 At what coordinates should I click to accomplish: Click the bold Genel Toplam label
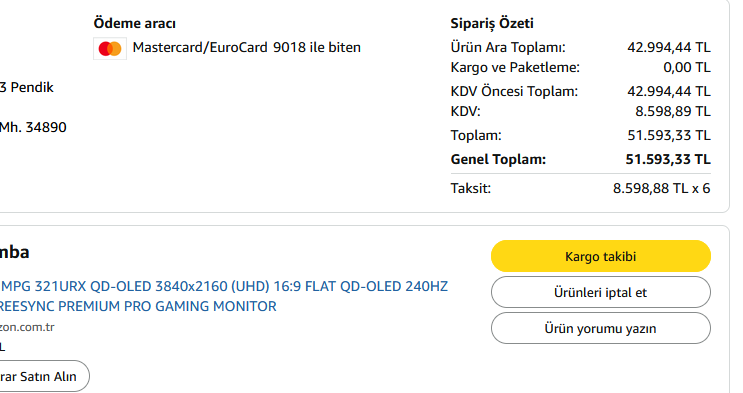coord(498,159)
